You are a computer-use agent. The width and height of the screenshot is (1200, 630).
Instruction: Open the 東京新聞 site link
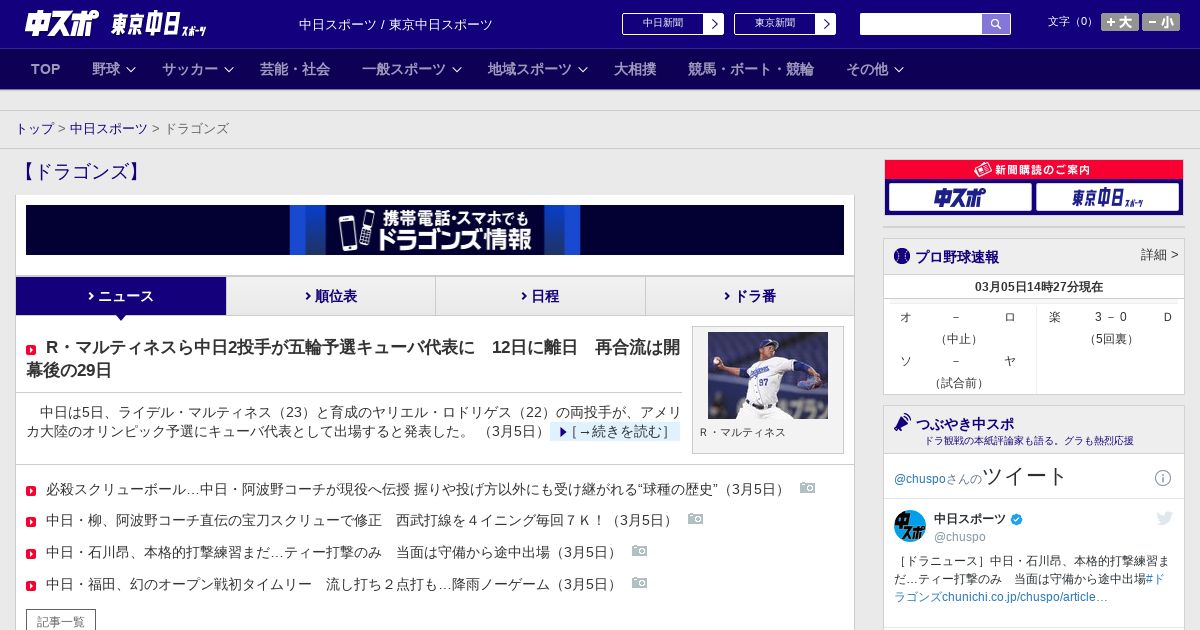pos(785,24)
